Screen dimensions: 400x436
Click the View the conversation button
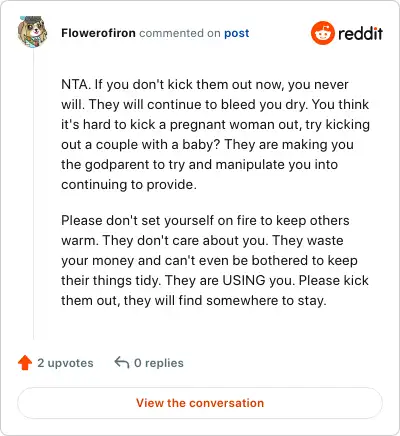(x=200, y=403)
